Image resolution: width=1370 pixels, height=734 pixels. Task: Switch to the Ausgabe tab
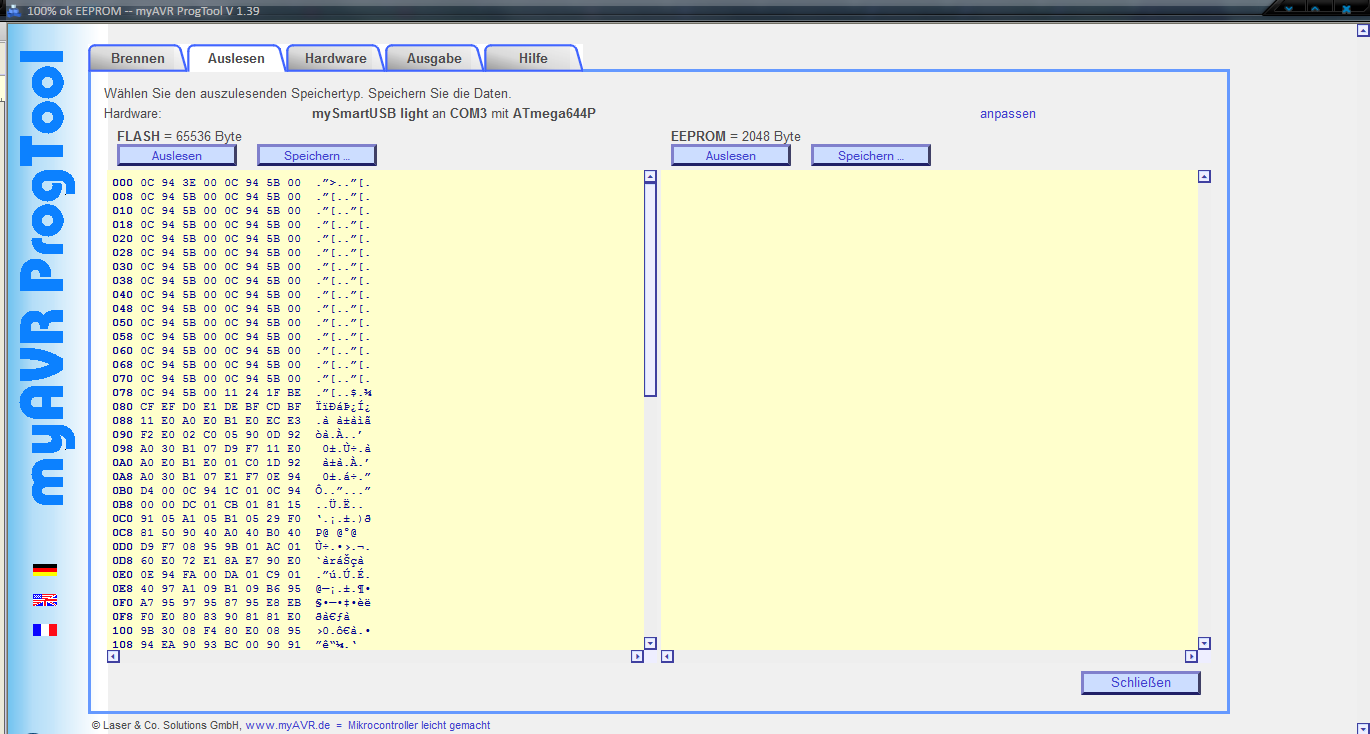click(x=433, y=58)
